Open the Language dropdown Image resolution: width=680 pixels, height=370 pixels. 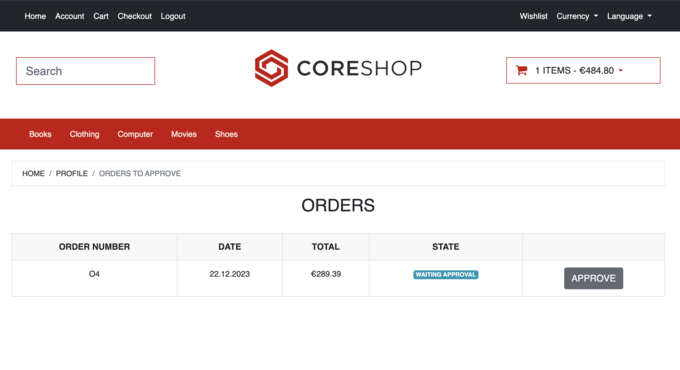[629, 16]
